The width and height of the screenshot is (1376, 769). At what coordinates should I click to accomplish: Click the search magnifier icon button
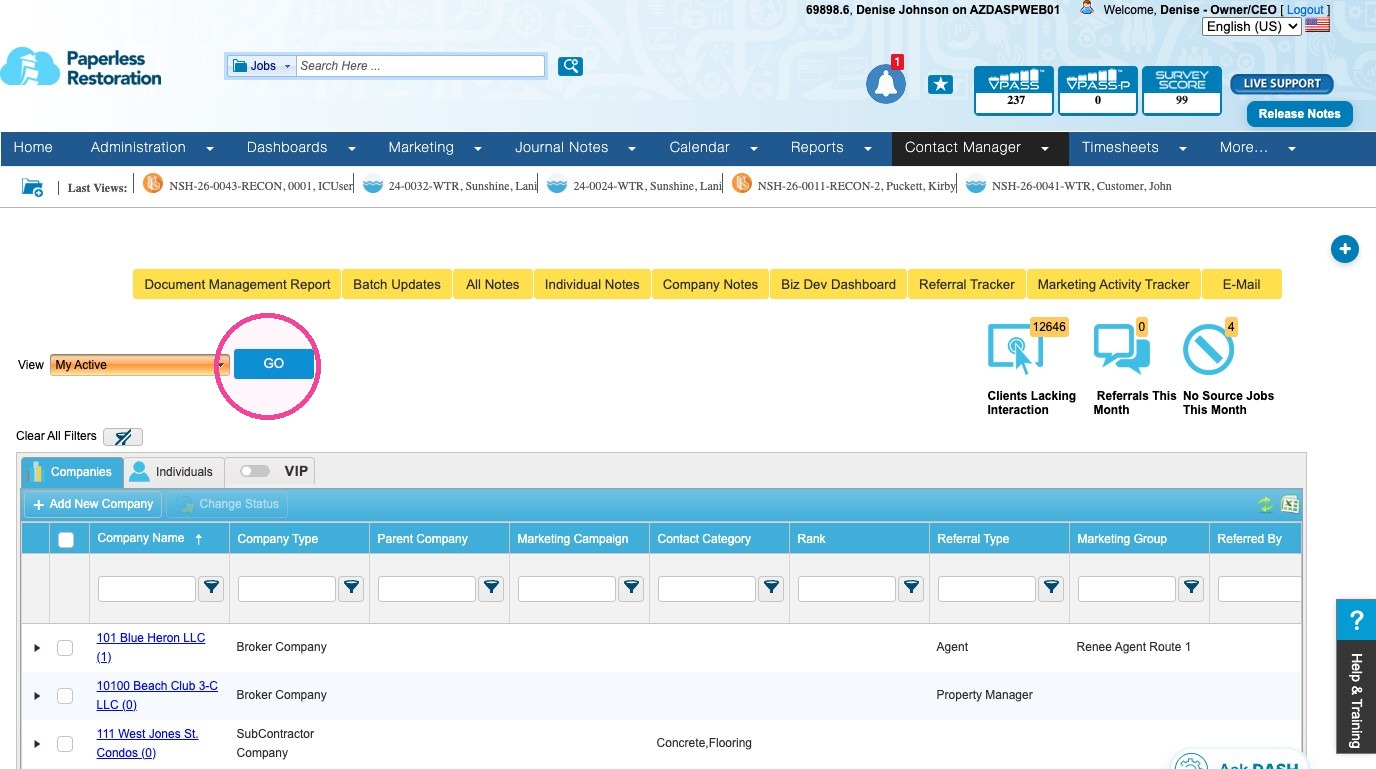pos(570,66)
